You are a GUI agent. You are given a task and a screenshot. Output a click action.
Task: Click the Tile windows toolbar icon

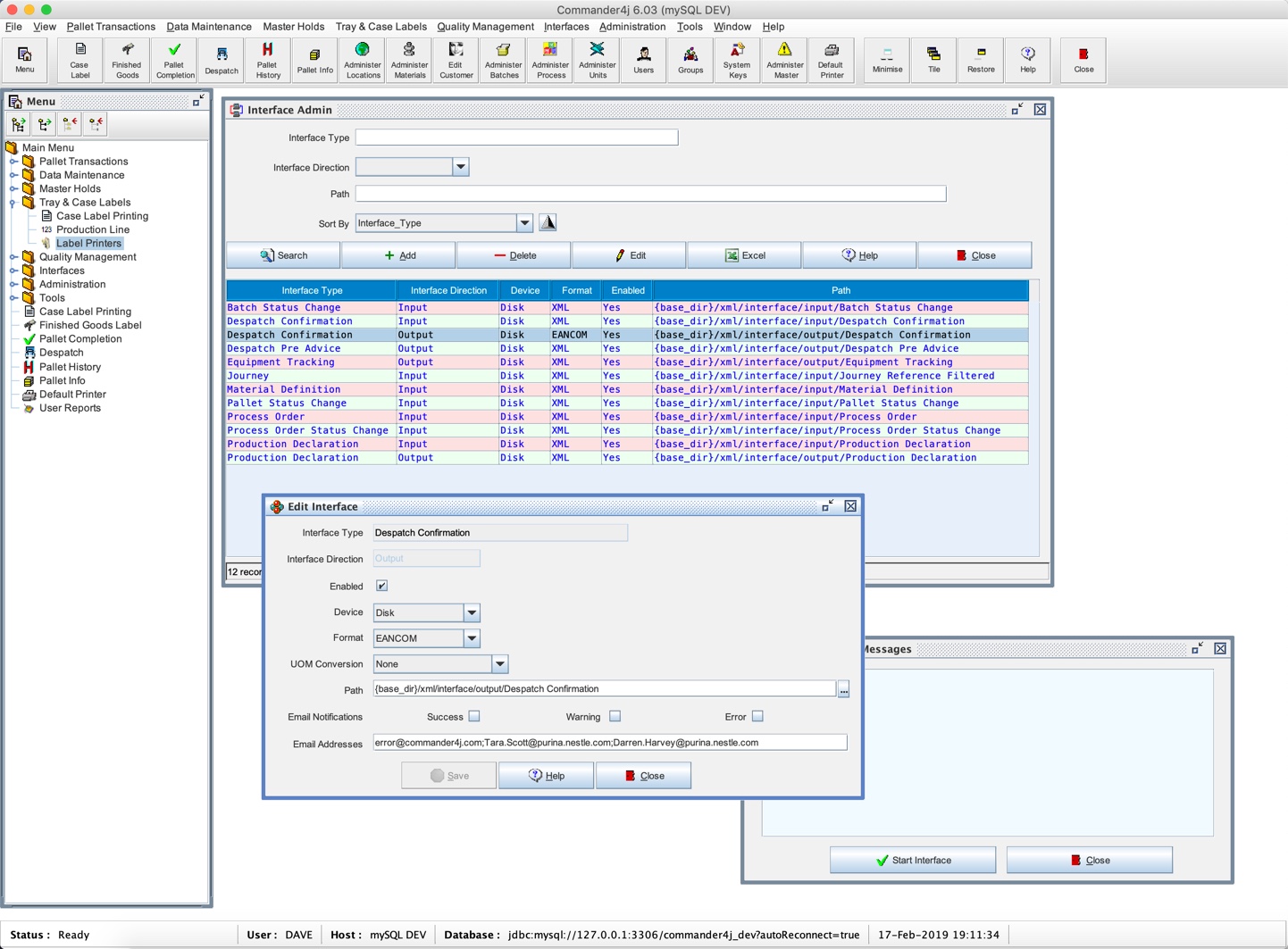(933, 60)
